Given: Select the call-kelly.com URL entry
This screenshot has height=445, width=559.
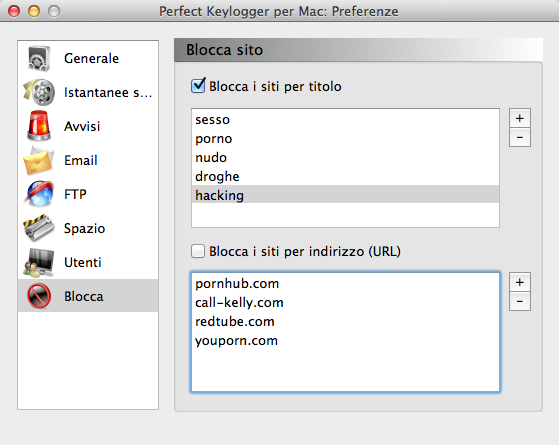Looking at the screenshot, I should click(x=345, y=303).
